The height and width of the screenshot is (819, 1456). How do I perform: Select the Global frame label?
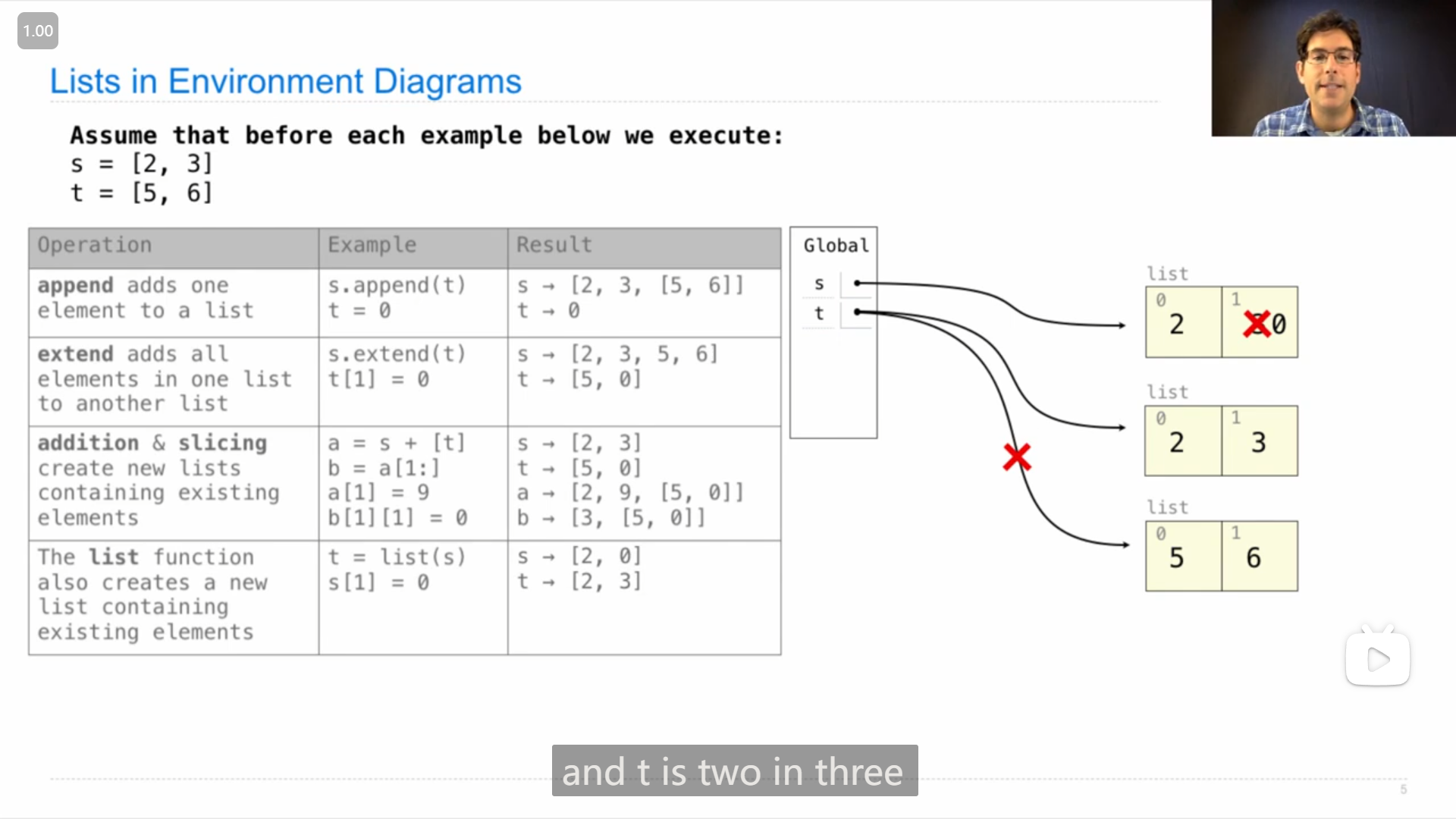(836, 244)
